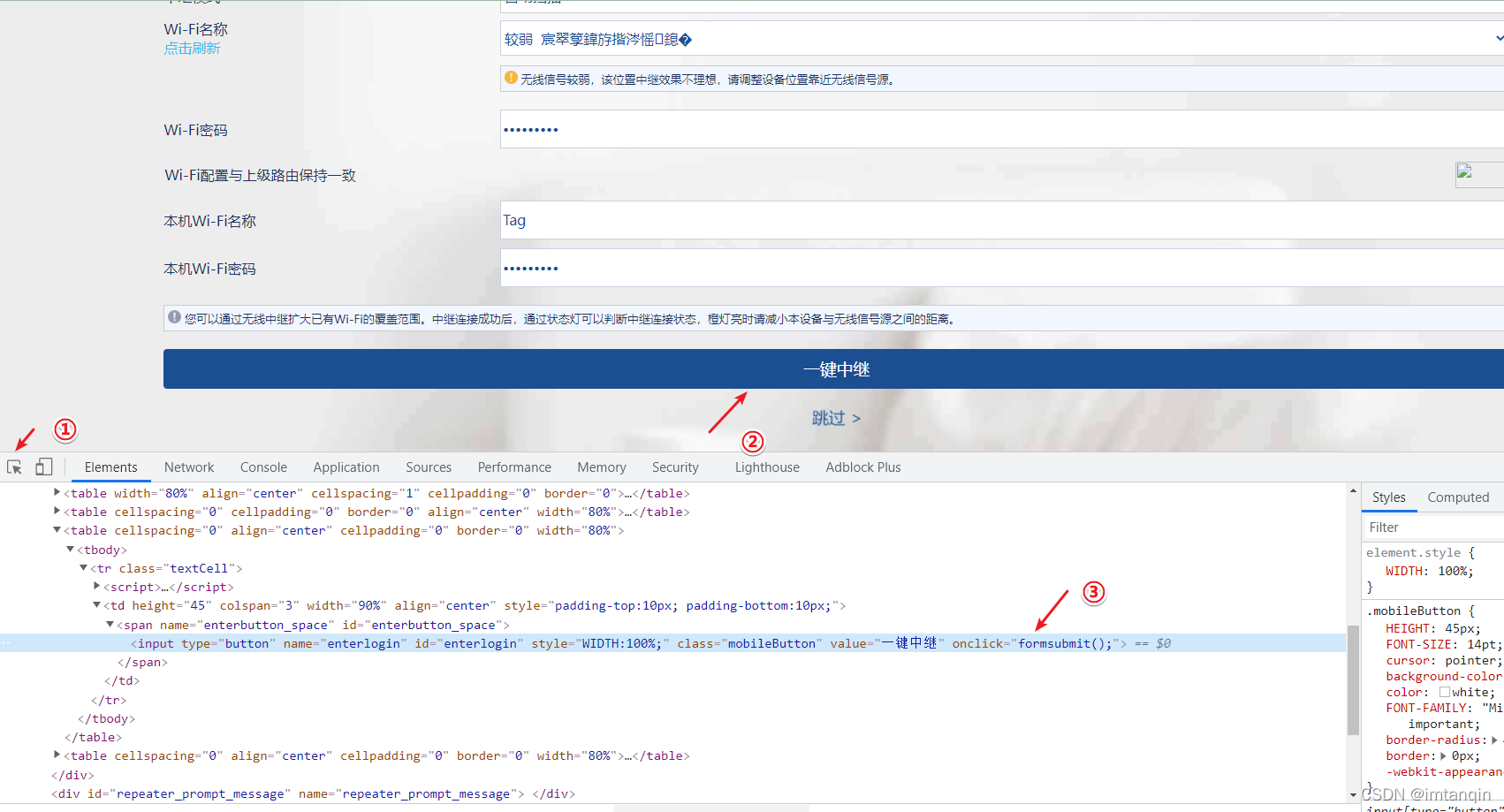Click the FONT-SIZE: 14pt declaration
This screenshot has height=812, width=1504.
(1443, 645)
